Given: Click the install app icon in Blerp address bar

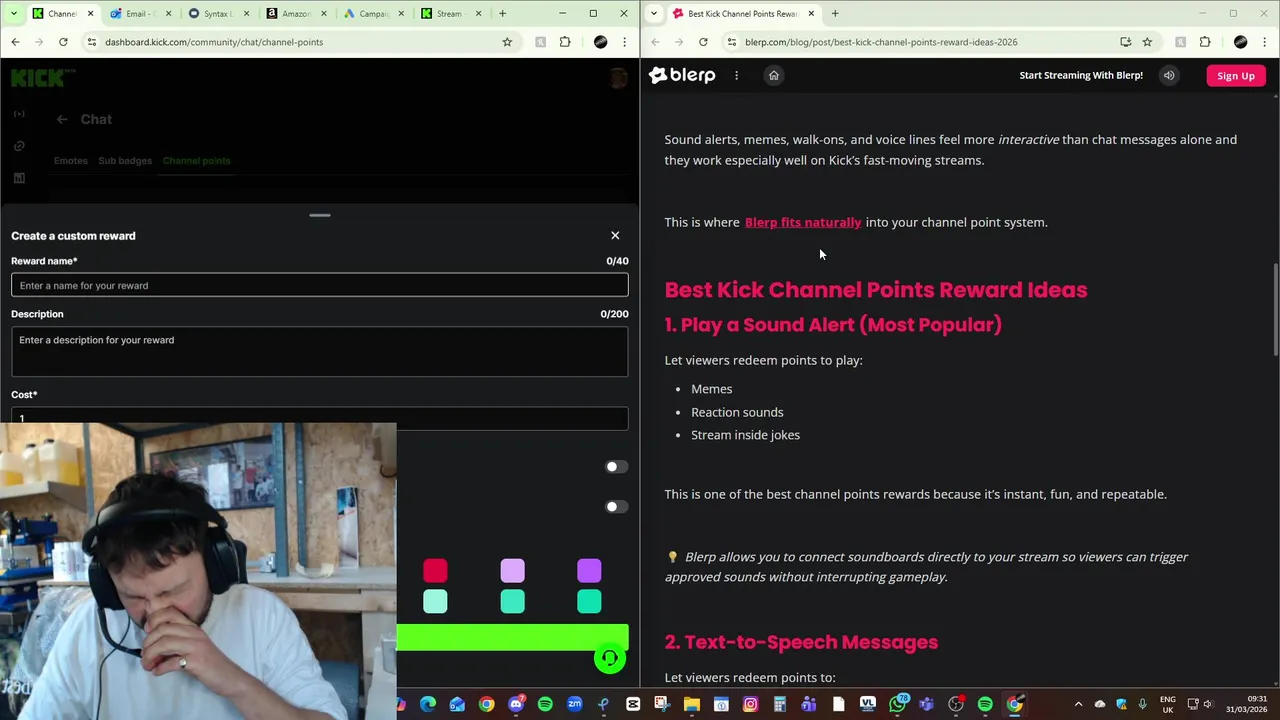Looking at the screenshot, I should [1125, 42].
